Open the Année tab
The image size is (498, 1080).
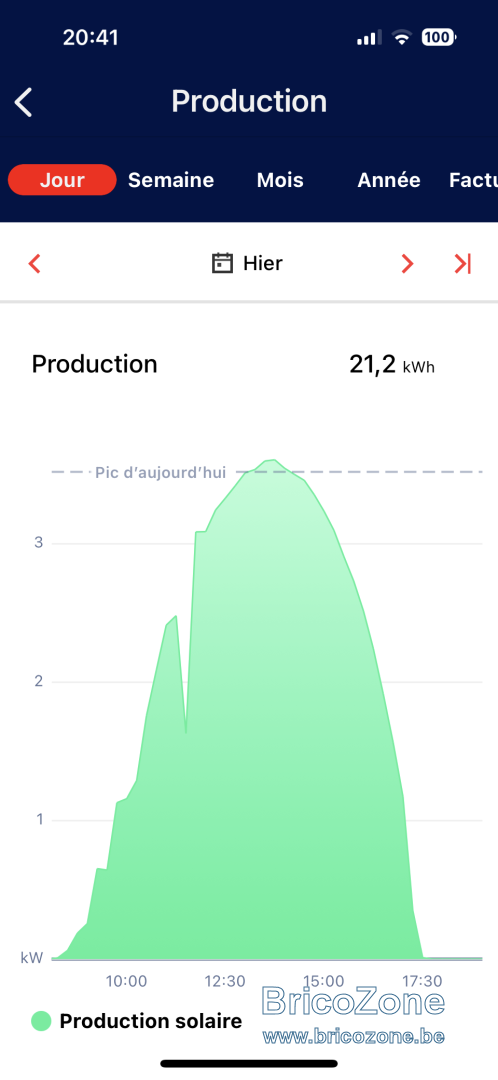[388, 180]
